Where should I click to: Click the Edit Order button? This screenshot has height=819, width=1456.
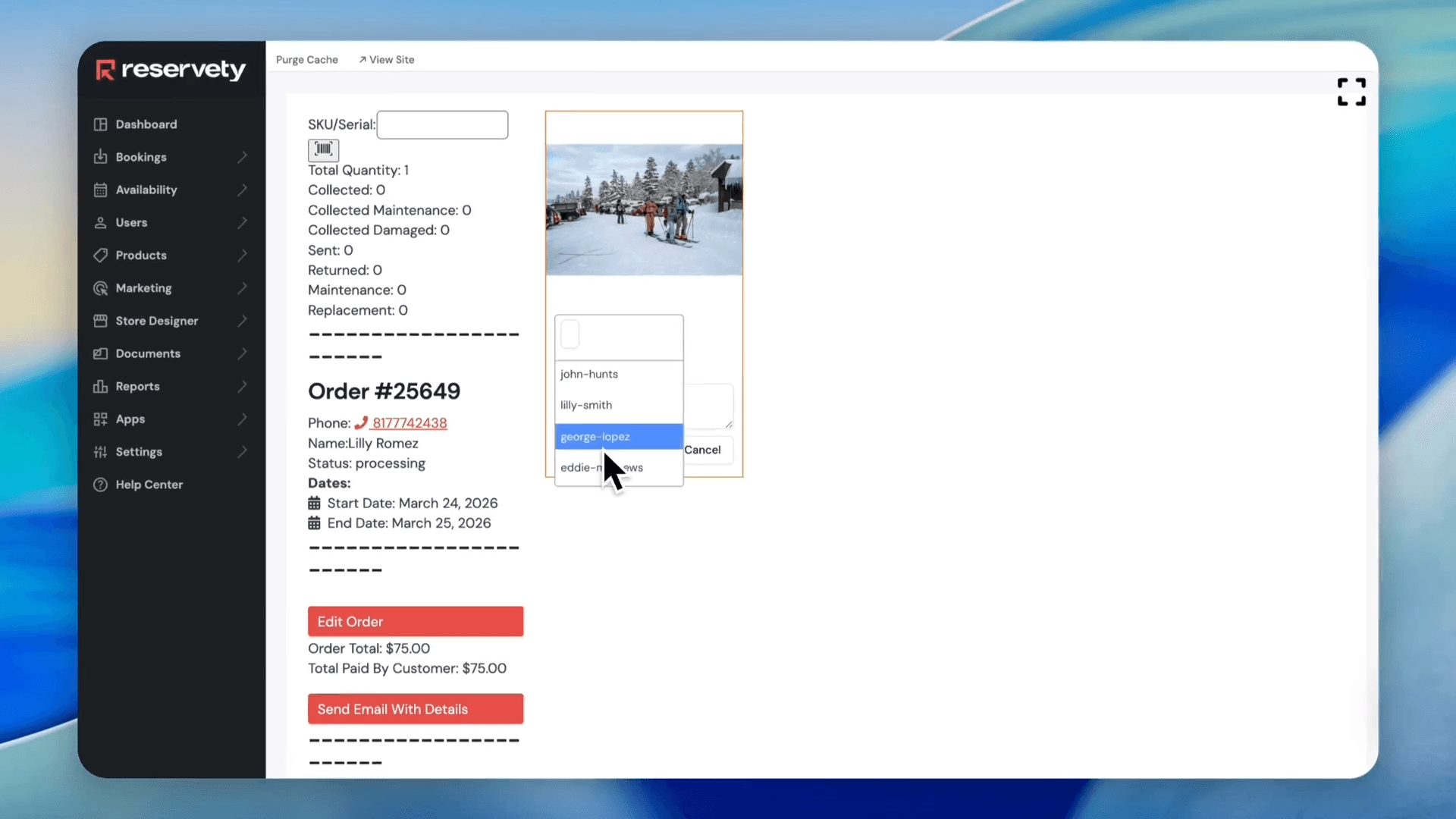[x=416, y=621]
